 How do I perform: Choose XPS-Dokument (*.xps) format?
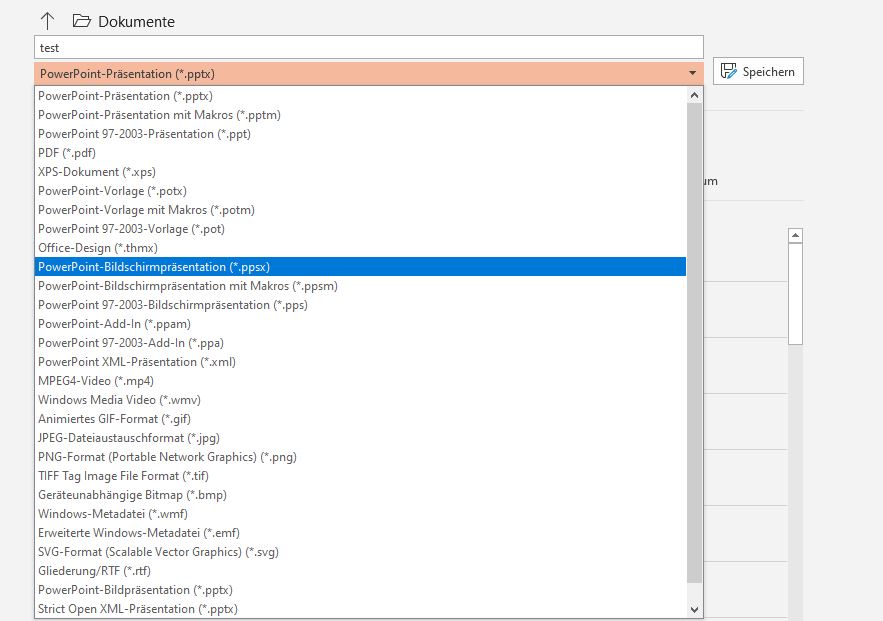[x=360, y=172]
